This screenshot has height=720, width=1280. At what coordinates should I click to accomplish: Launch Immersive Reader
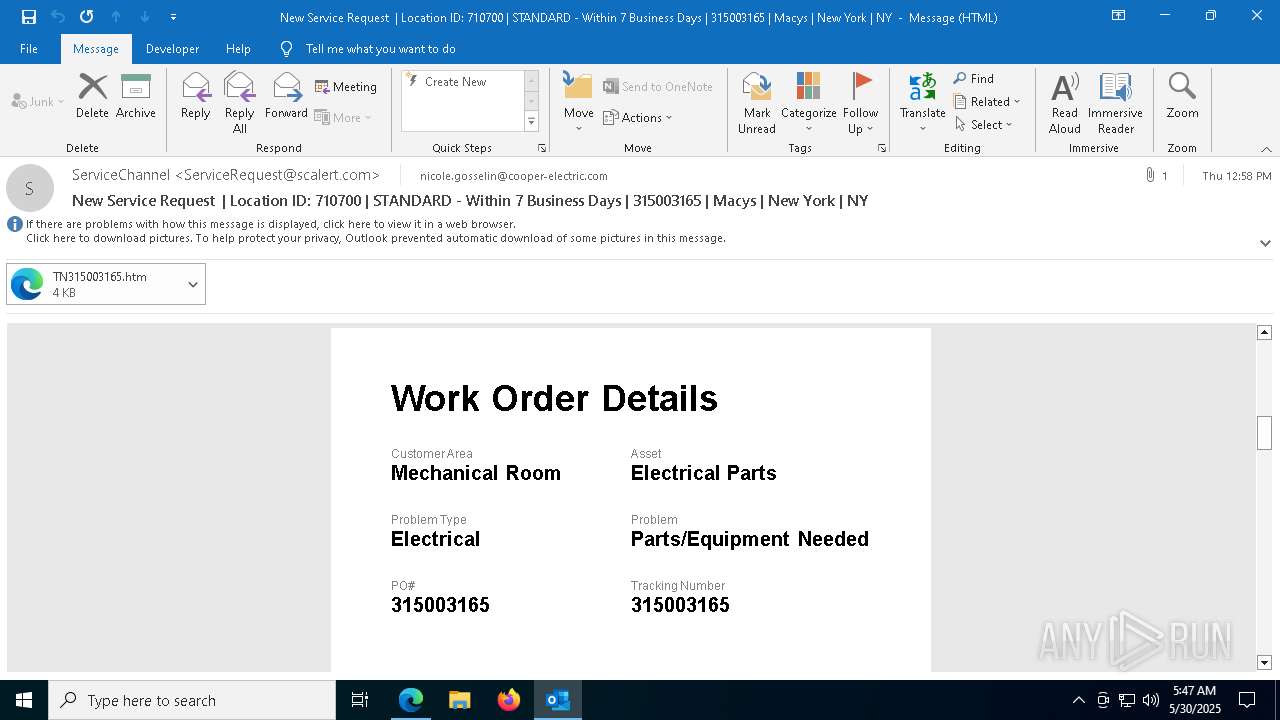[1115, 102]
